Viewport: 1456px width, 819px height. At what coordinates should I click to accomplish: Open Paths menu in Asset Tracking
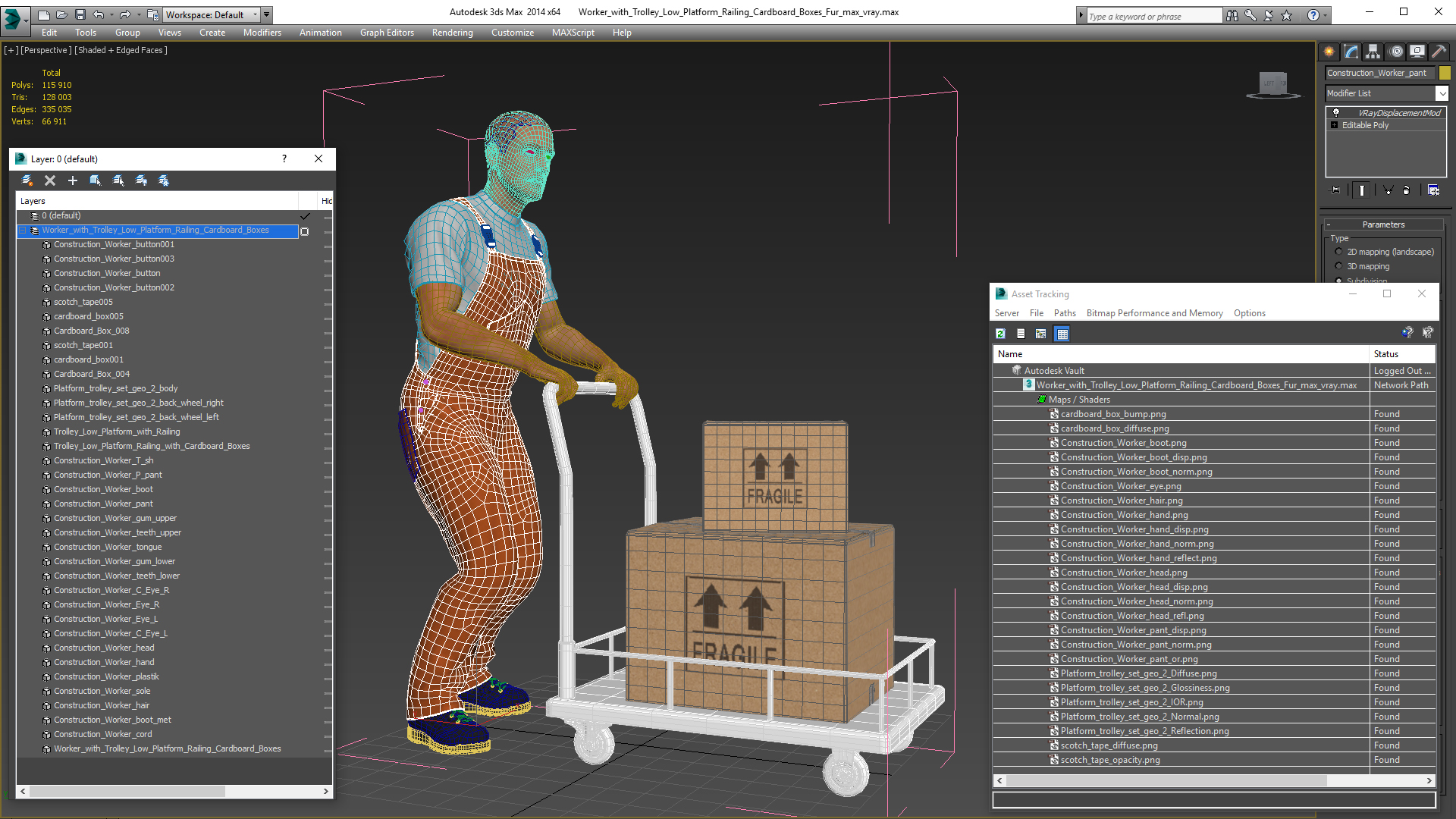(1065, 313)
